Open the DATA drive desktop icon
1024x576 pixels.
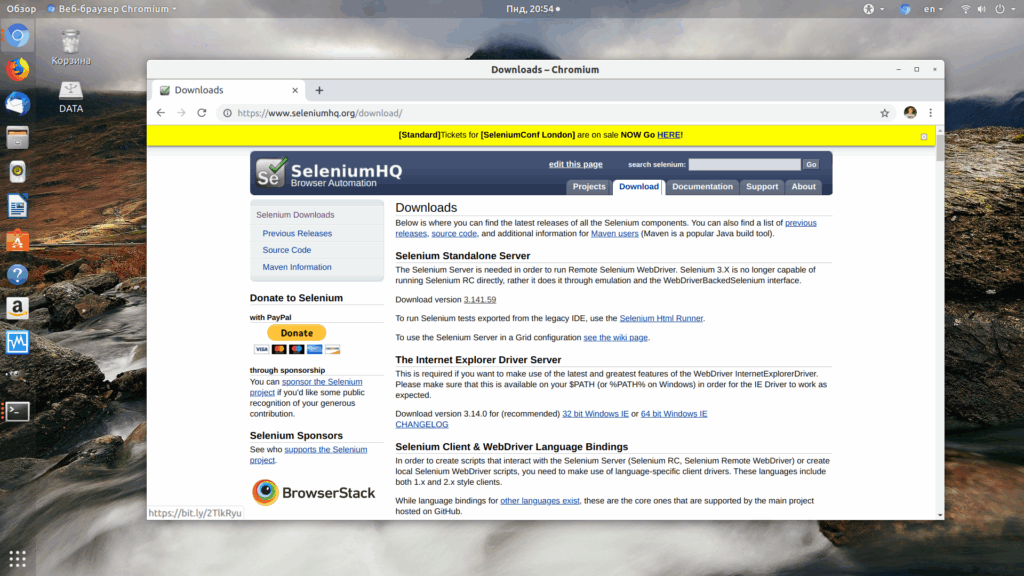coord(71,97)
